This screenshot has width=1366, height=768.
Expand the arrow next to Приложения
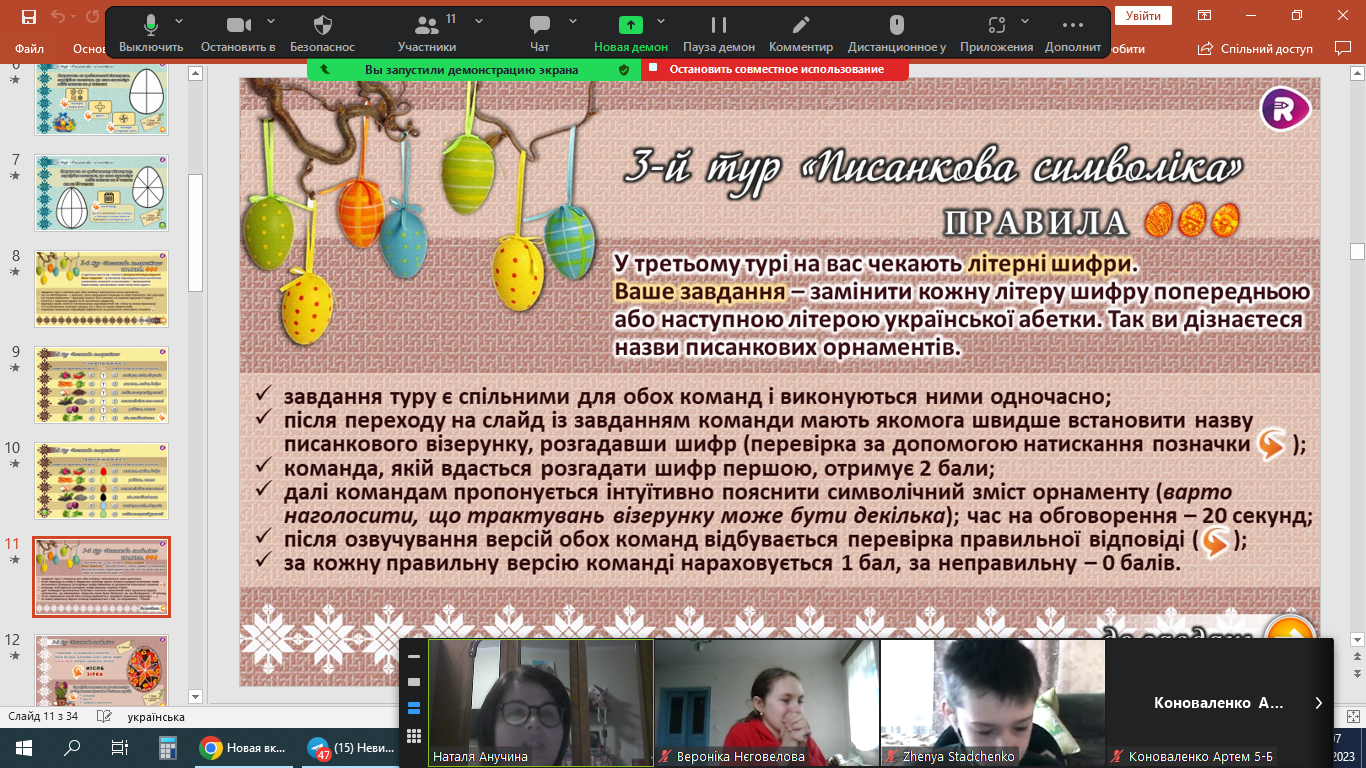1025,21
